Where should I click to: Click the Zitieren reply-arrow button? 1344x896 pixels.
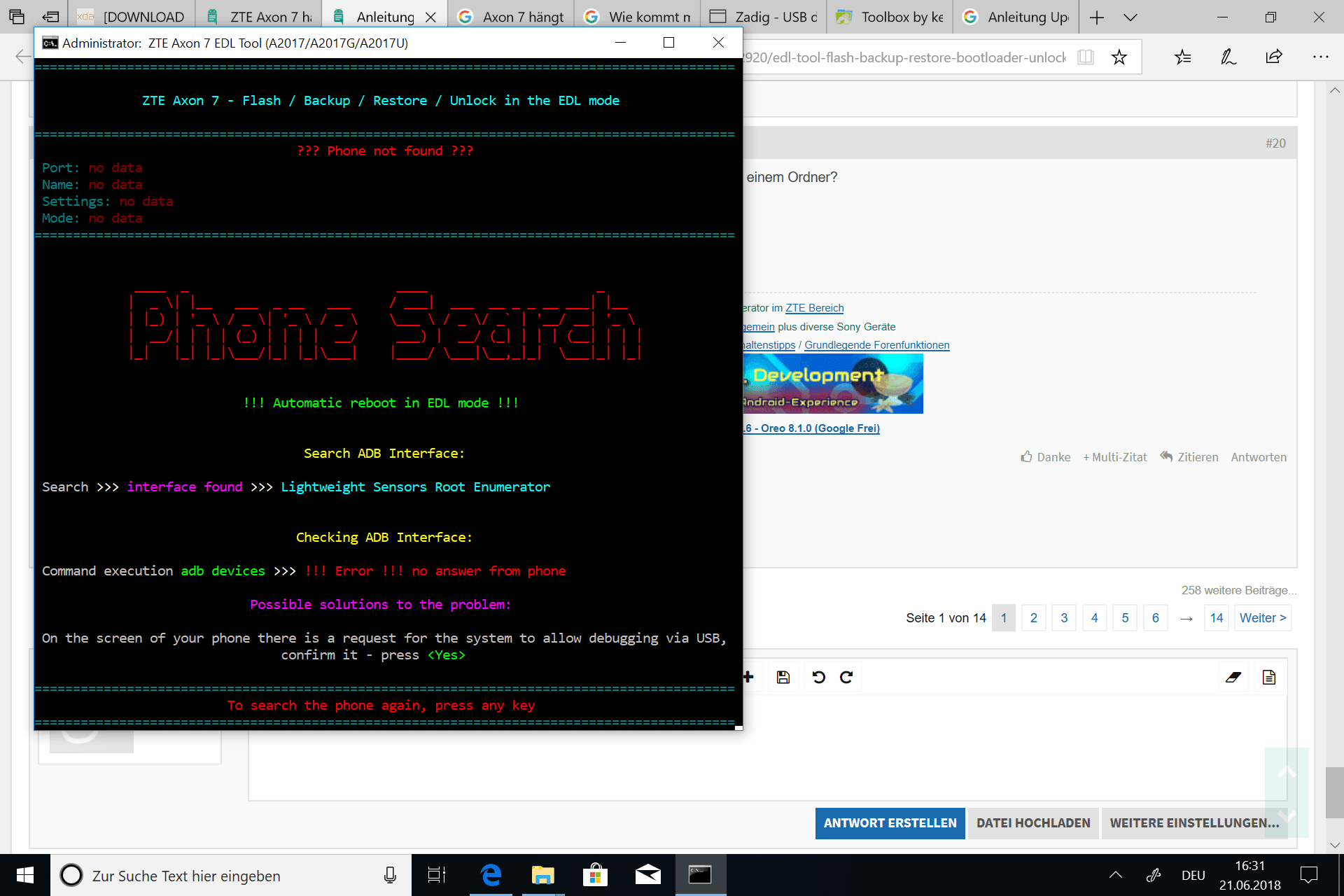(1189, 457)
